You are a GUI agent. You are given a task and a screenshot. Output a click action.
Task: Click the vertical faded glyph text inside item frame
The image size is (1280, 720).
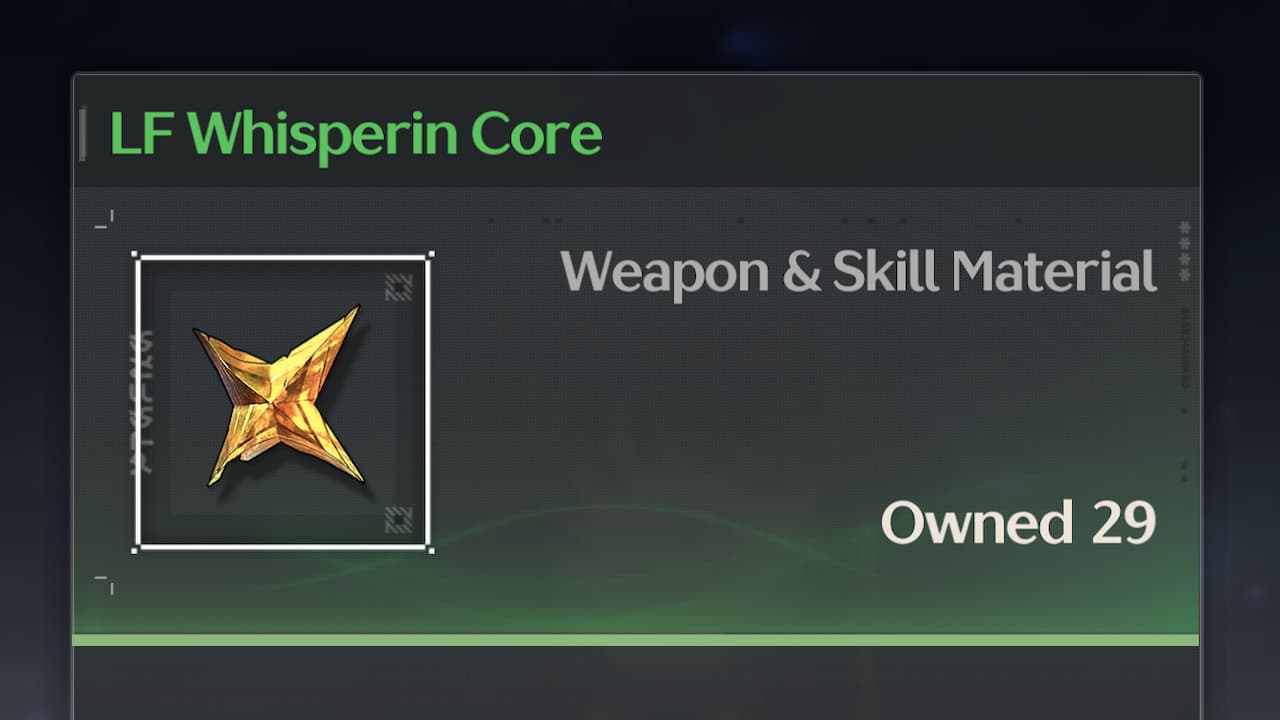[x=146, y=402]
